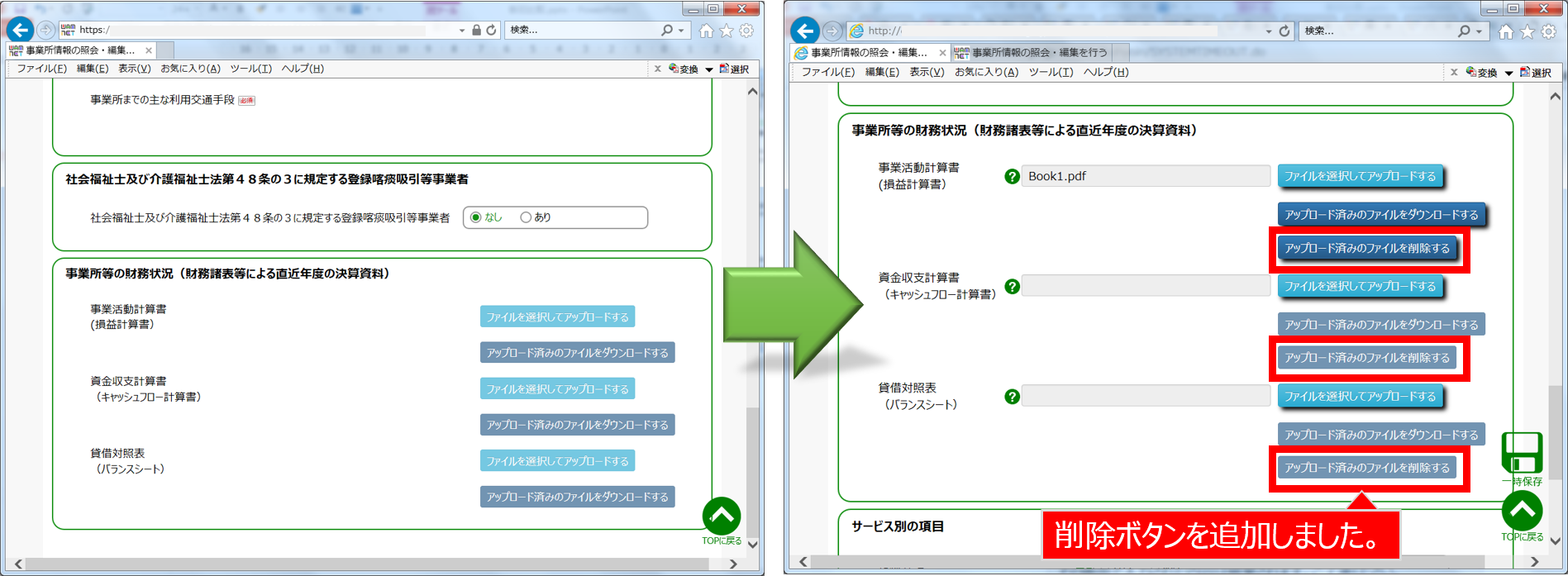Click TOPに戻る green arrow in left window
Screen dimensions: 1568x576
click(x=722, y=516)
